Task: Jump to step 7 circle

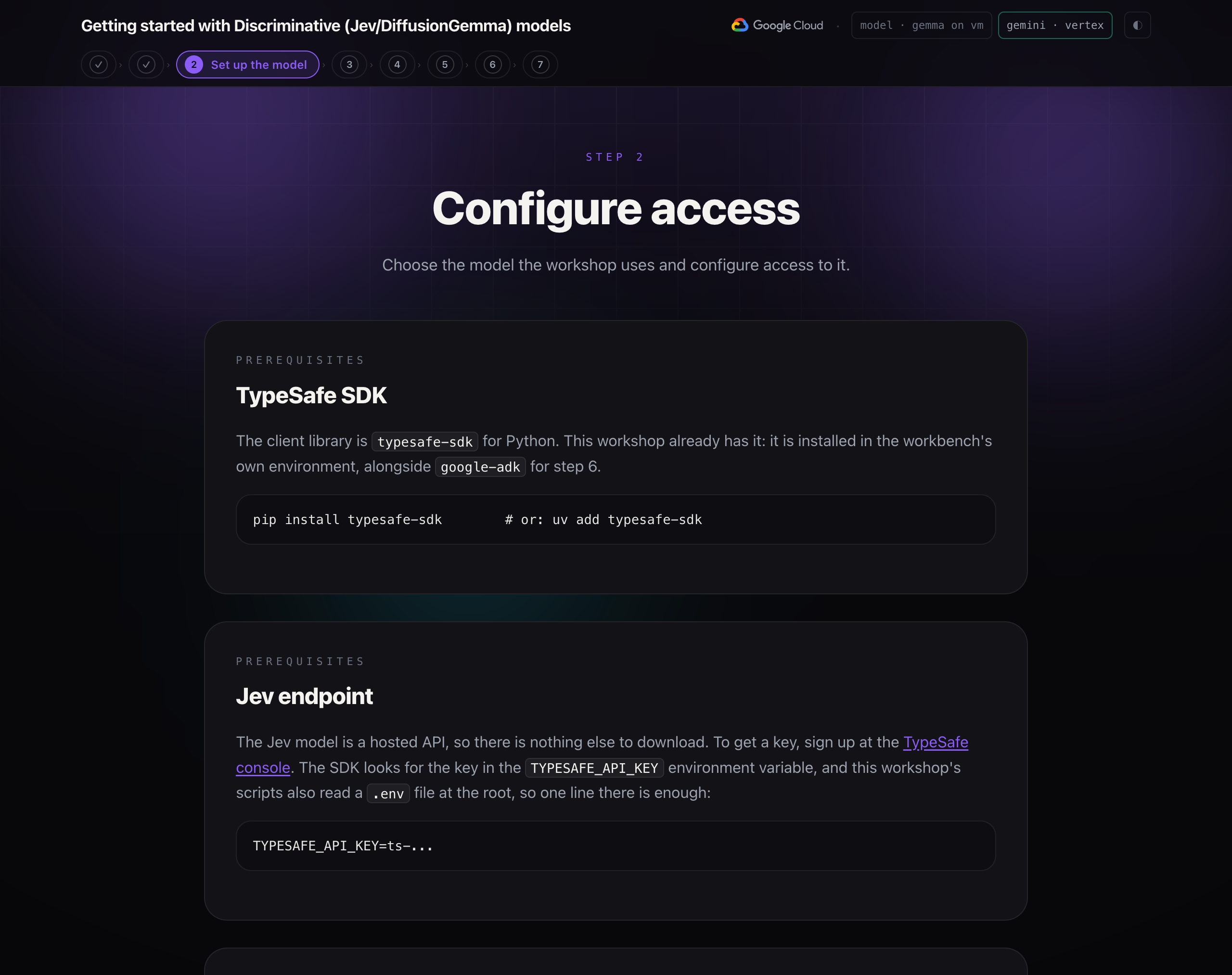Action: pos(540,64)
